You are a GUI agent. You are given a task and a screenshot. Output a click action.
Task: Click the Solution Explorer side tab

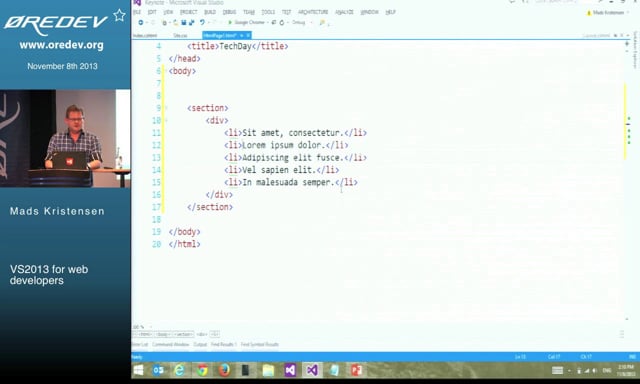pos(635,50)
